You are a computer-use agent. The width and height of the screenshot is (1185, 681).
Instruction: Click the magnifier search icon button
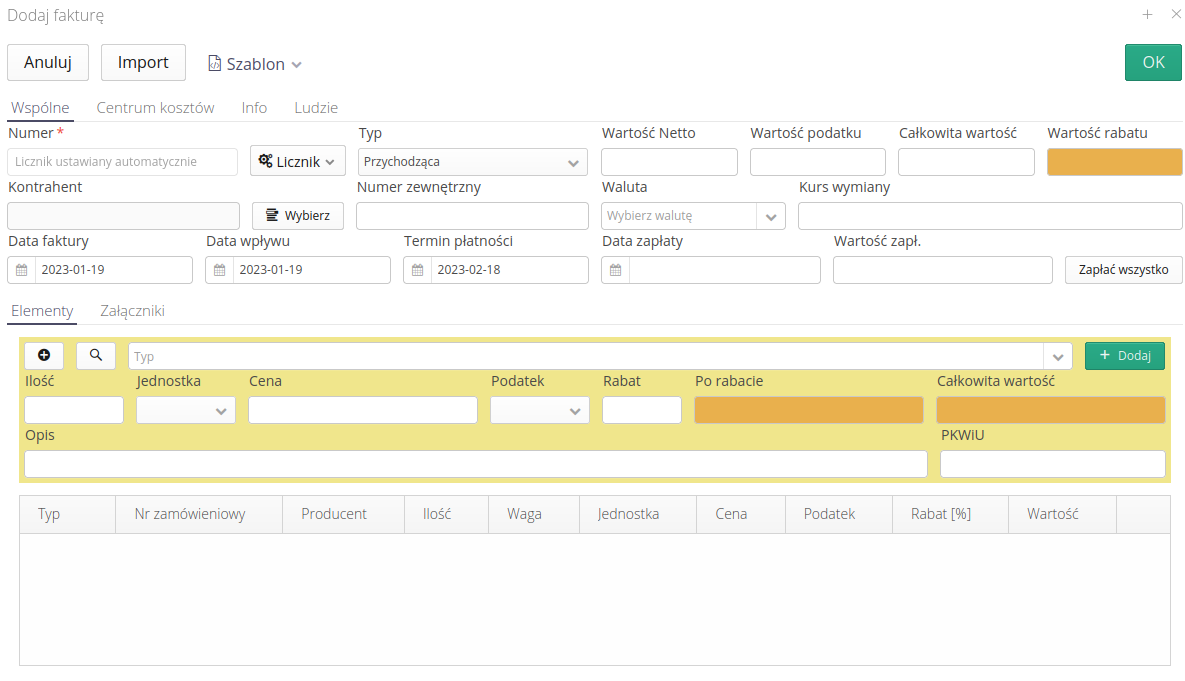(96, 355)
